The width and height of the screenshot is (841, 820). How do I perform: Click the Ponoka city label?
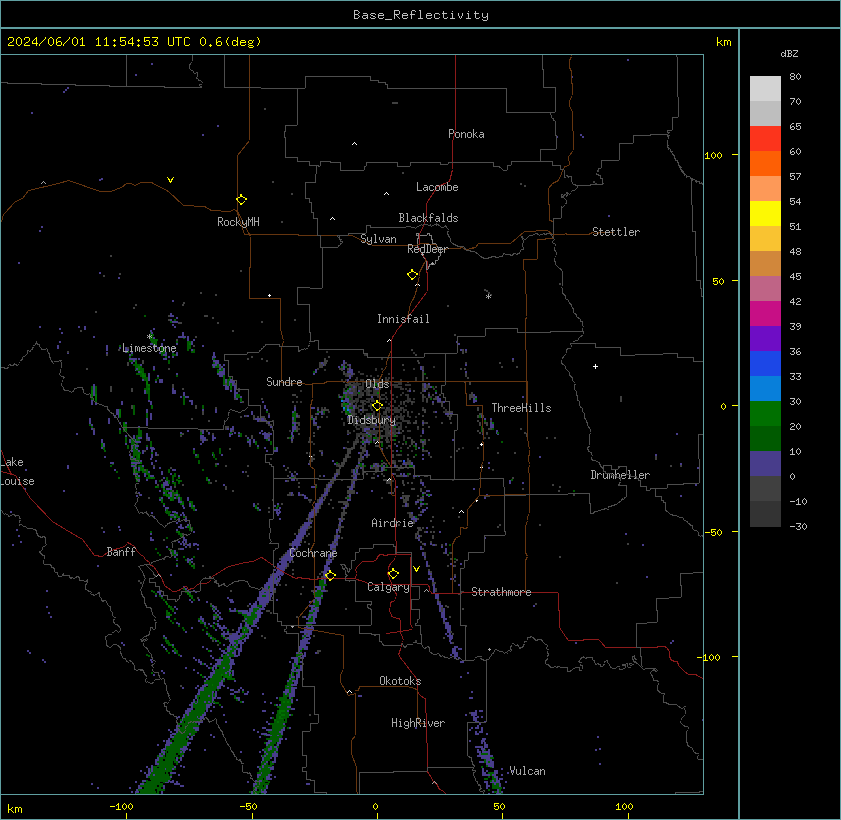[x=466, y=134]
